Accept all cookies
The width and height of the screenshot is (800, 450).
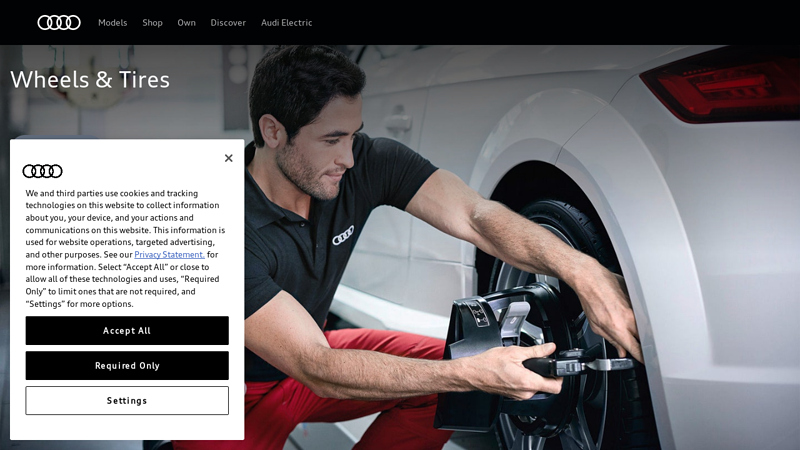127,331
